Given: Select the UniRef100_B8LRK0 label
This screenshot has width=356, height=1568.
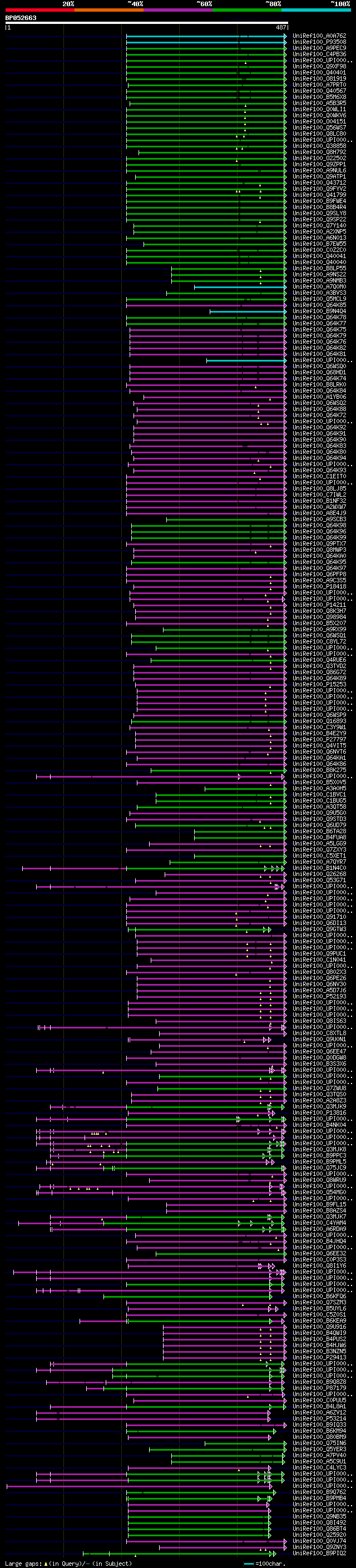Looking at the screenshot, I should tap(319, 385).
